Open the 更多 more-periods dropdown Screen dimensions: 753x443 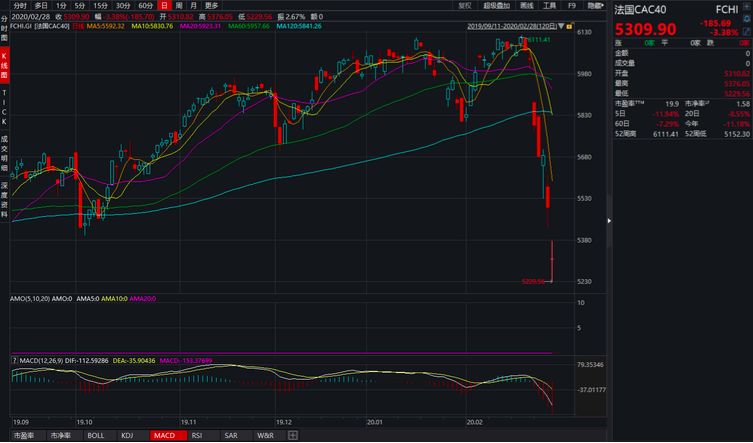pyautogui.click(x=211, y=5)
